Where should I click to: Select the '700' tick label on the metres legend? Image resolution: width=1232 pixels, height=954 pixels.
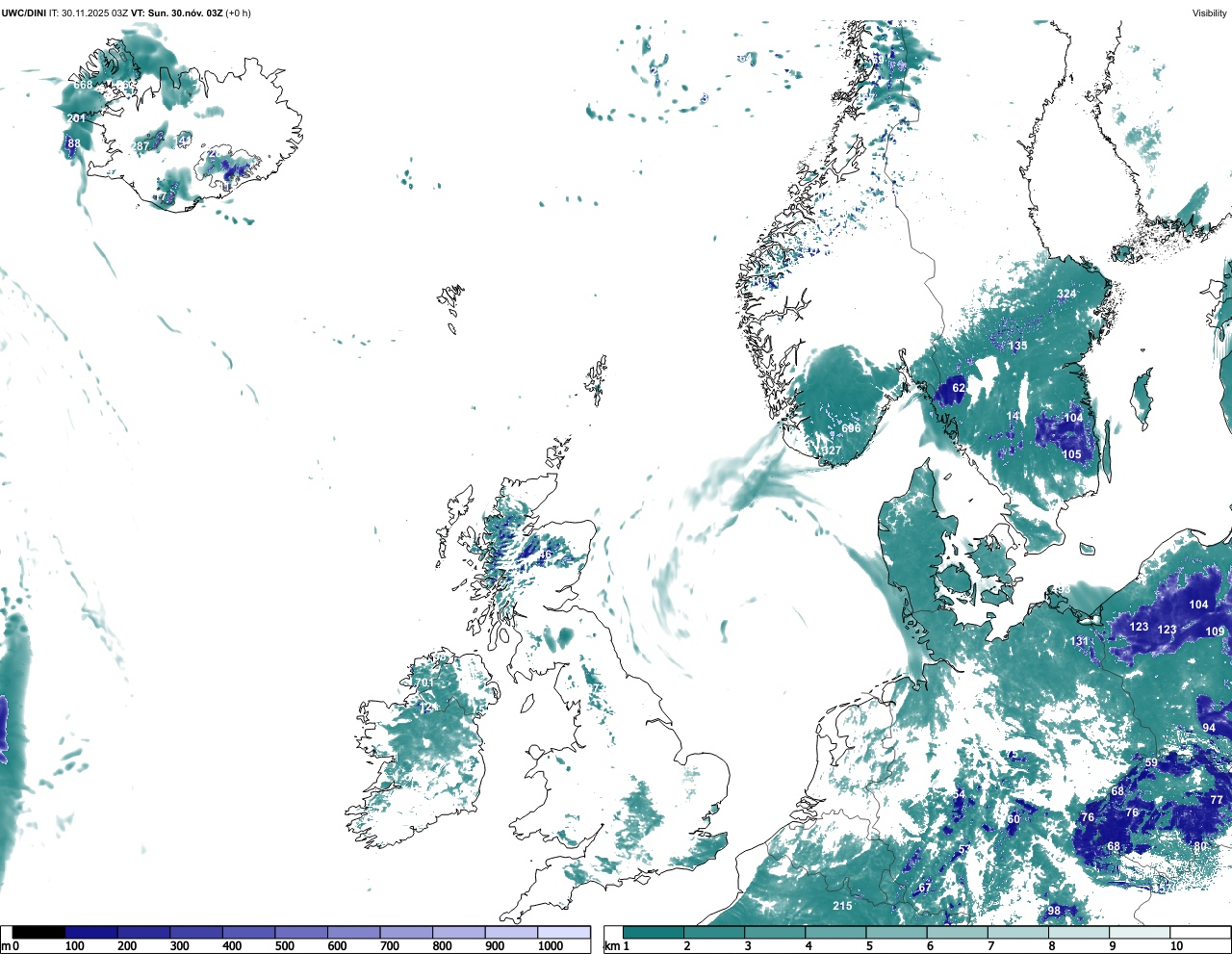[x=390, y=946]
